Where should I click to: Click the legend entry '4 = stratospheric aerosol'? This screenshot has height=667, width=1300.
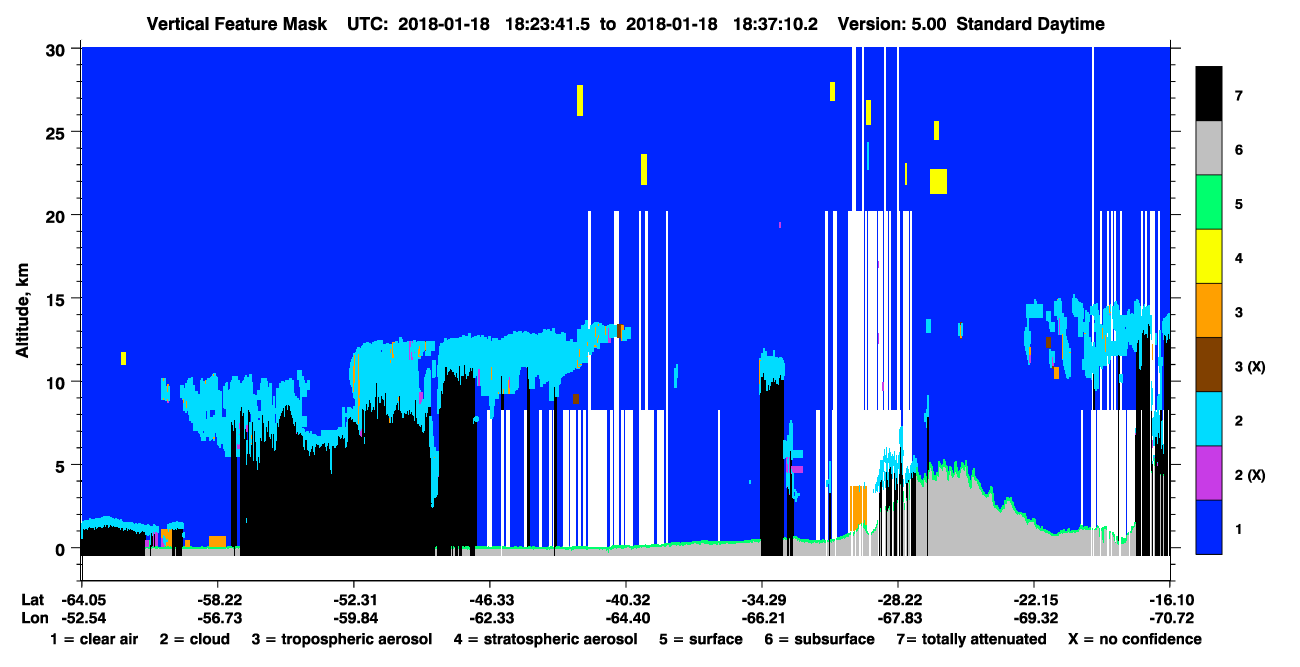(544, 639)
